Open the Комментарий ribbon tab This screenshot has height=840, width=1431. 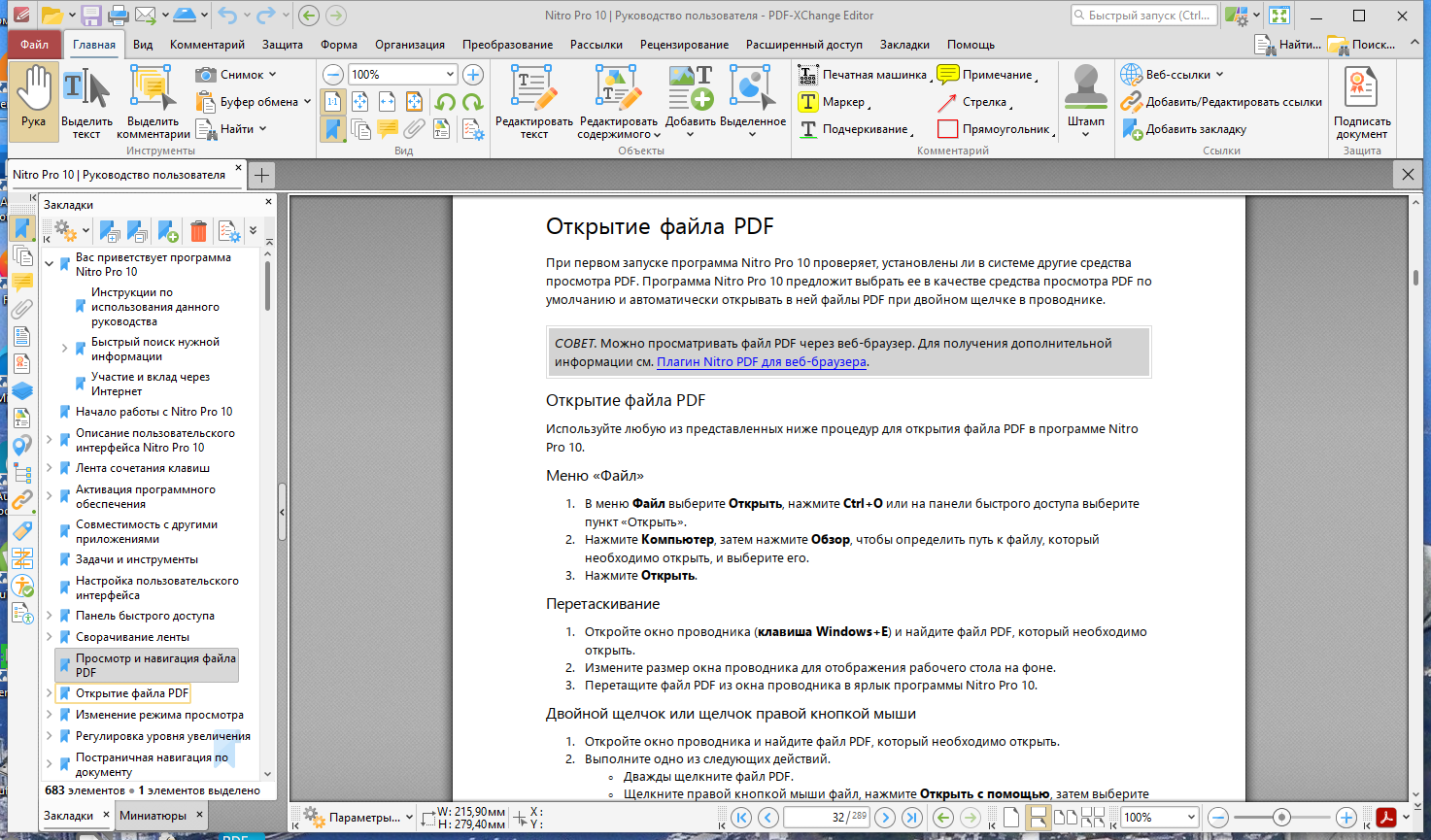[207, 45]
